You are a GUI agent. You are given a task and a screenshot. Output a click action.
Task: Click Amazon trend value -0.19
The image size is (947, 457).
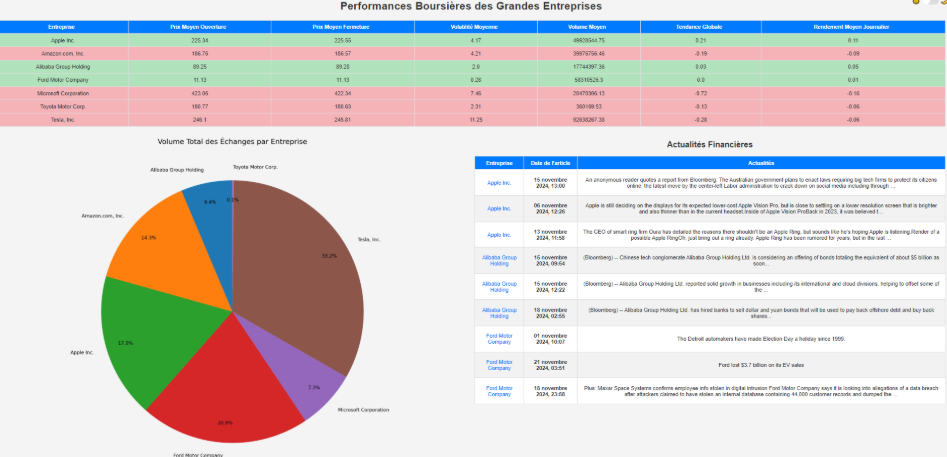click(701, 54)
